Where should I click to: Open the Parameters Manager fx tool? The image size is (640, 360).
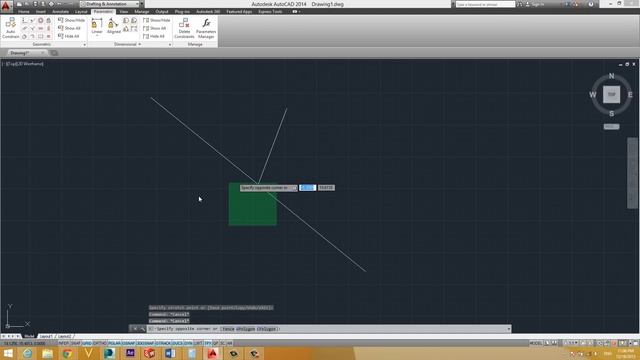pyautogui.click(x=206, y=28)
